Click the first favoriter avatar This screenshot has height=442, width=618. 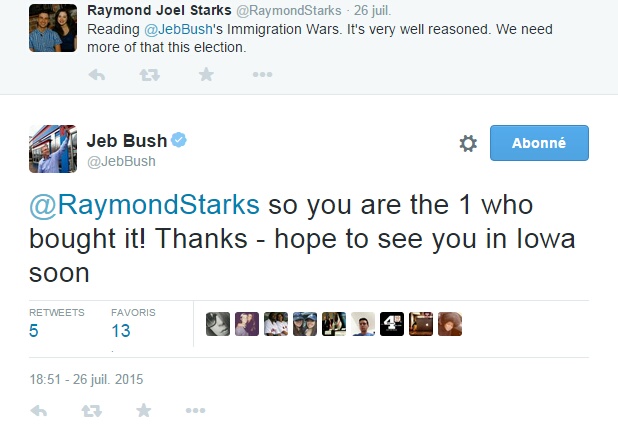pyautogui.click(x=217, y=324)
